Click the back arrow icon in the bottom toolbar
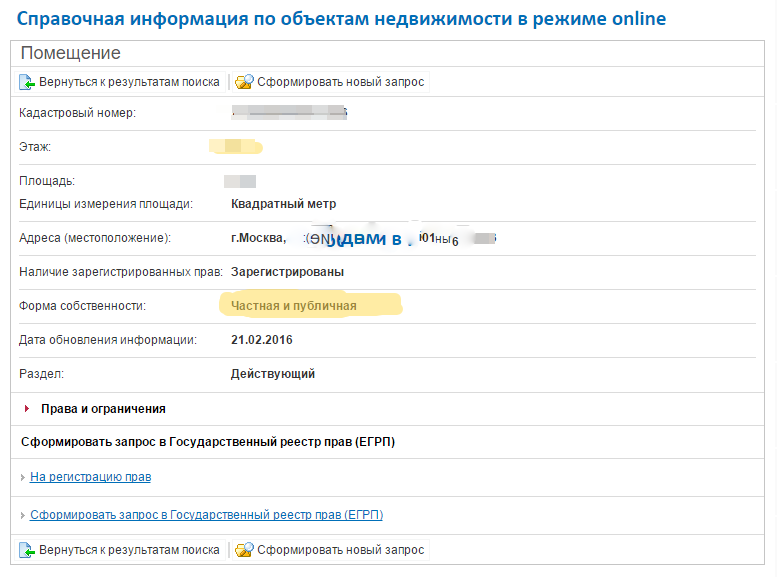The width and height of the screenshot is (777, 577). click(x=27, y=550)
